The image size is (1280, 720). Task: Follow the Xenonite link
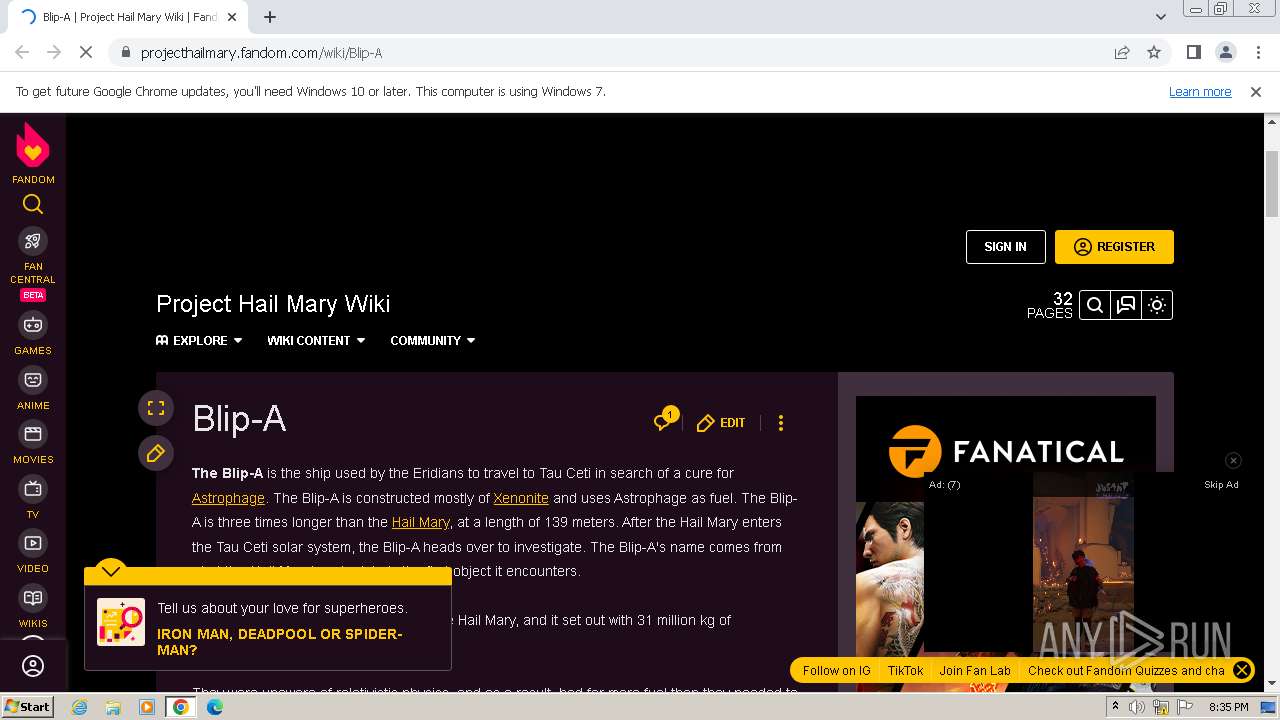click(521, 498)
